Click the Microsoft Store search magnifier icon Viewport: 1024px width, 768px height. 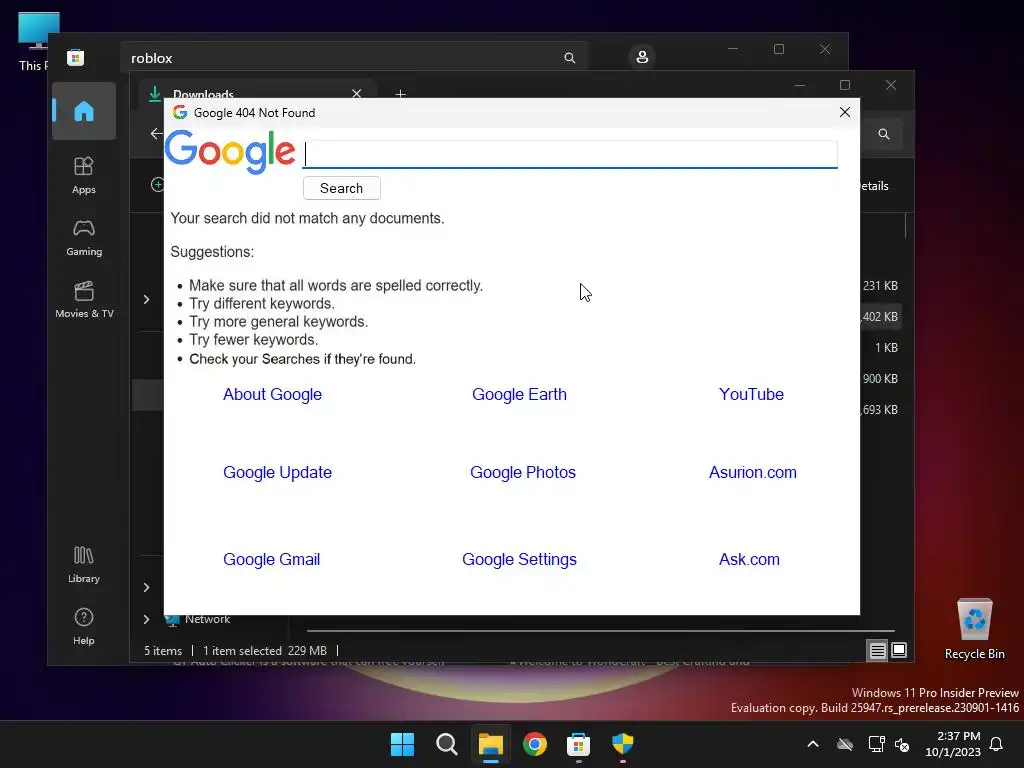(x=569, y=58)
